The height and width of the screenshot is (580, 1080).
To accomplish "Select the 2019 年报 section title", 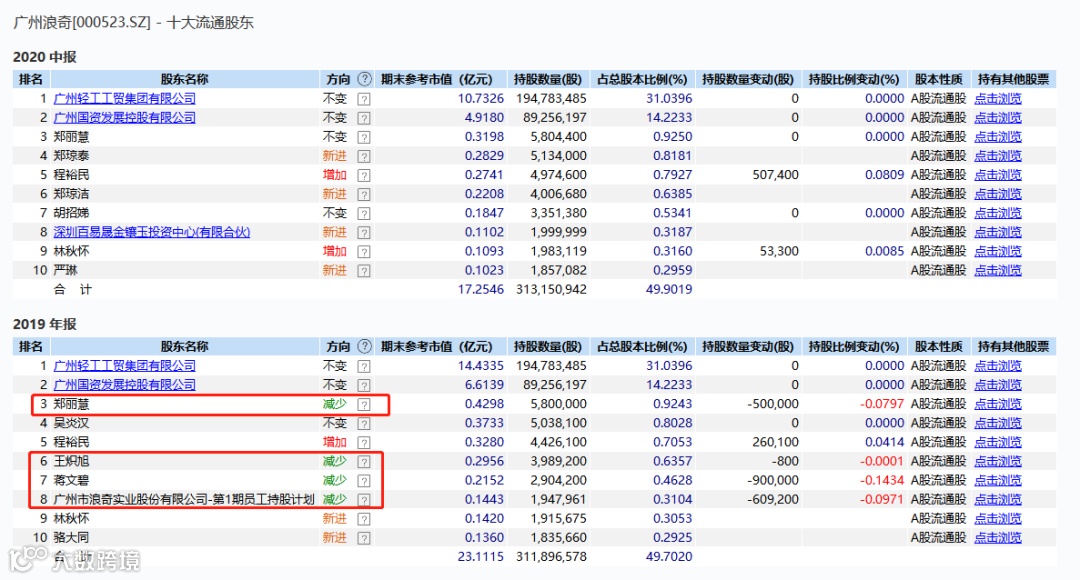I will [45, 324].
